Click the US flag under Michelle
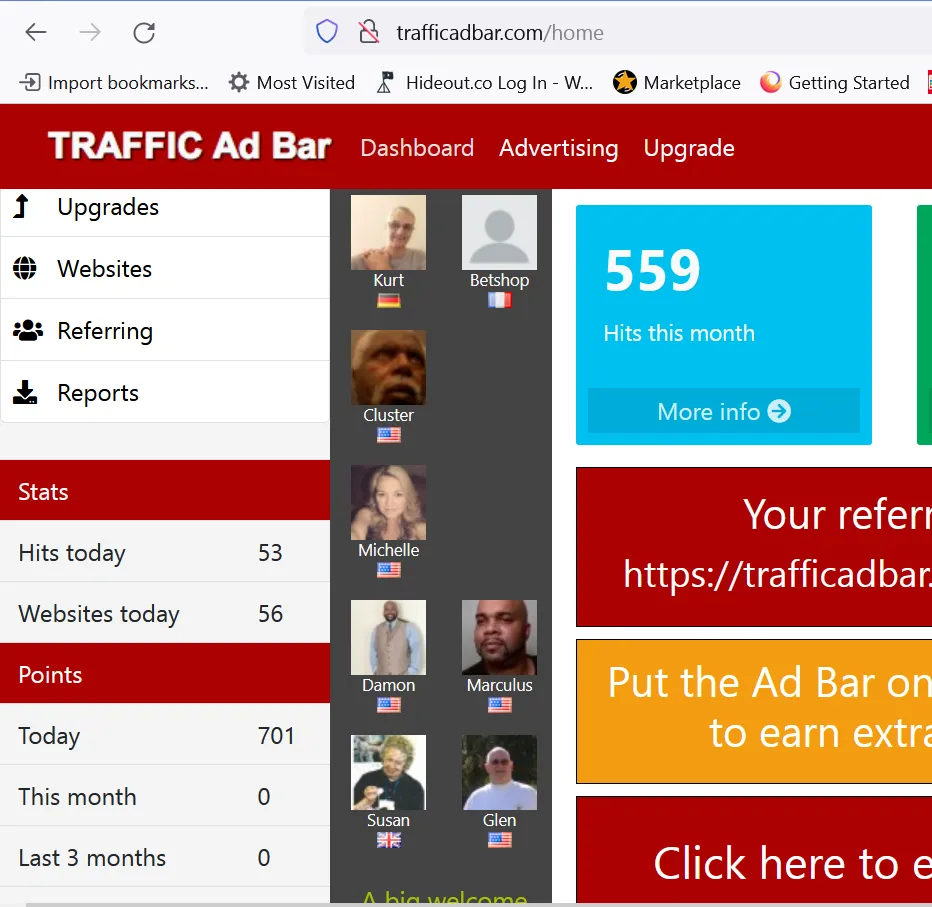The image size is (932, 907). 389,571
